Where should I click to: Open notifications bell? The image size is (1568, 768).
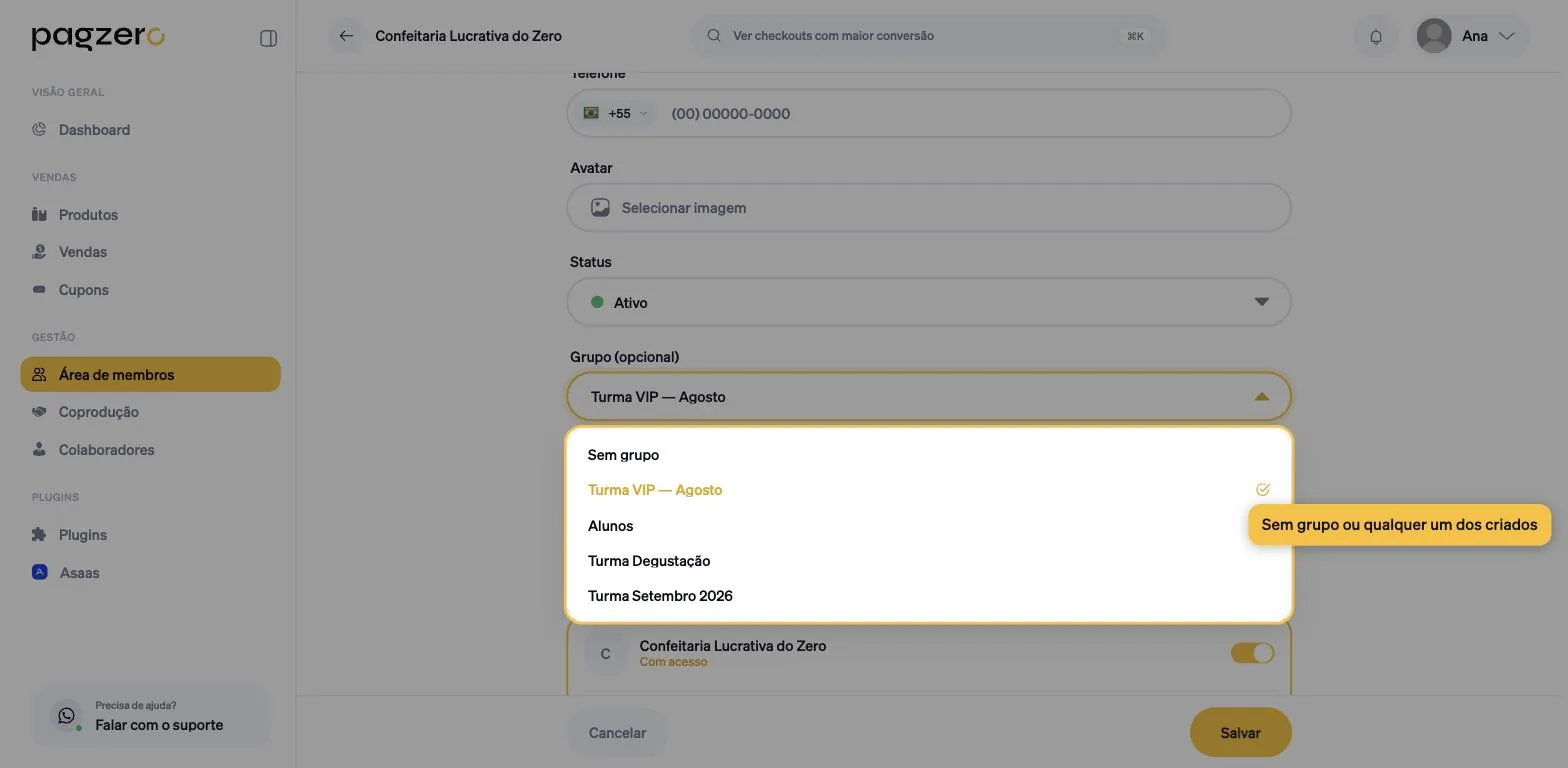pos(1376,36)
